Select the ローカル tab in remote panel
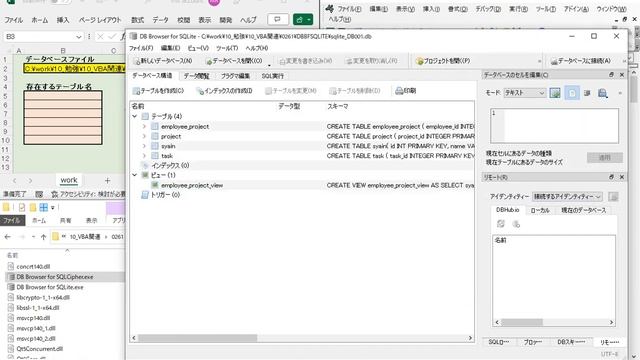The height and width of the screenshot is (360, 640). (x=540, y=211)
